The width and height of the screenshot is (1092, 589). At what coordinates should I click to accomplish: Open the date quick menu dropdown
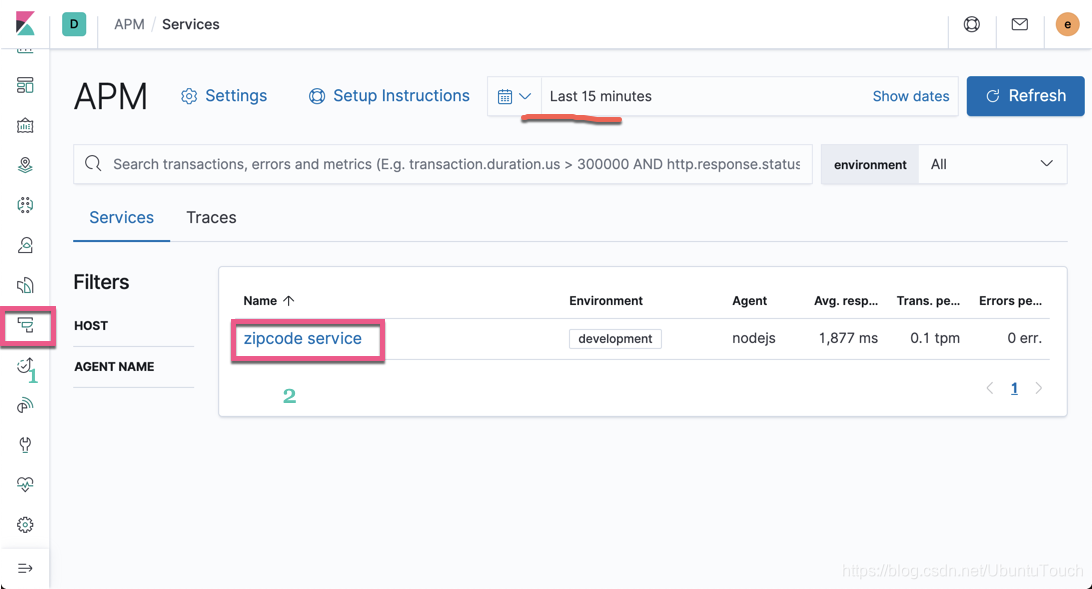point(515,96)
